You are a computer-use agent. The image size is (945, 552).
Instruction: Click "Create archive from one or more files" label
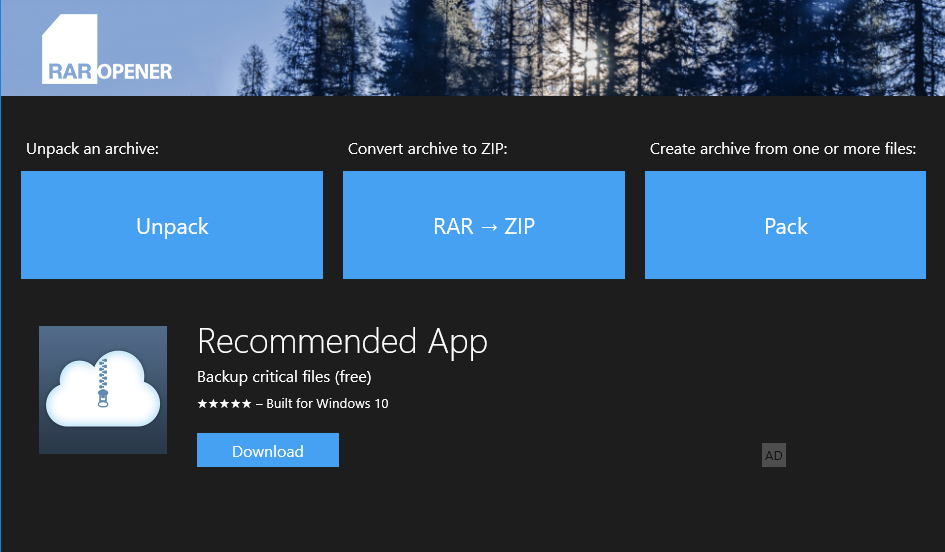(783, 149)
